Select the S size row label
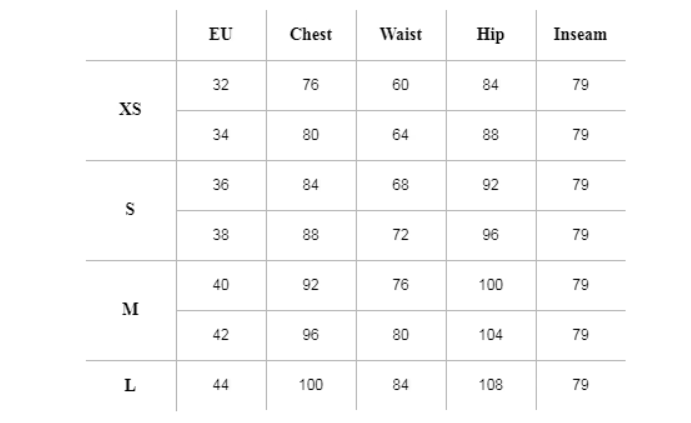Screen dimensions: 691x423 click(x=130, y=210)
